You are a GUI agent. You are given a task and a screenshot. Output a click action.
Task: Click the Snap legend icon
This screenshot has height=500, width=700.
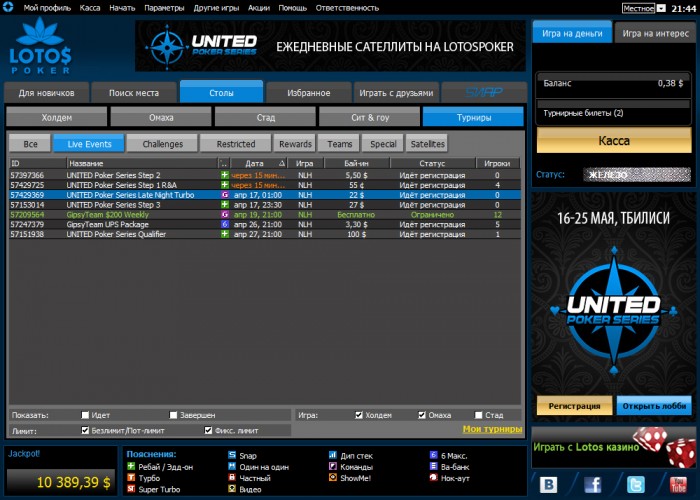pyautogui.click(x=232, y=455)
